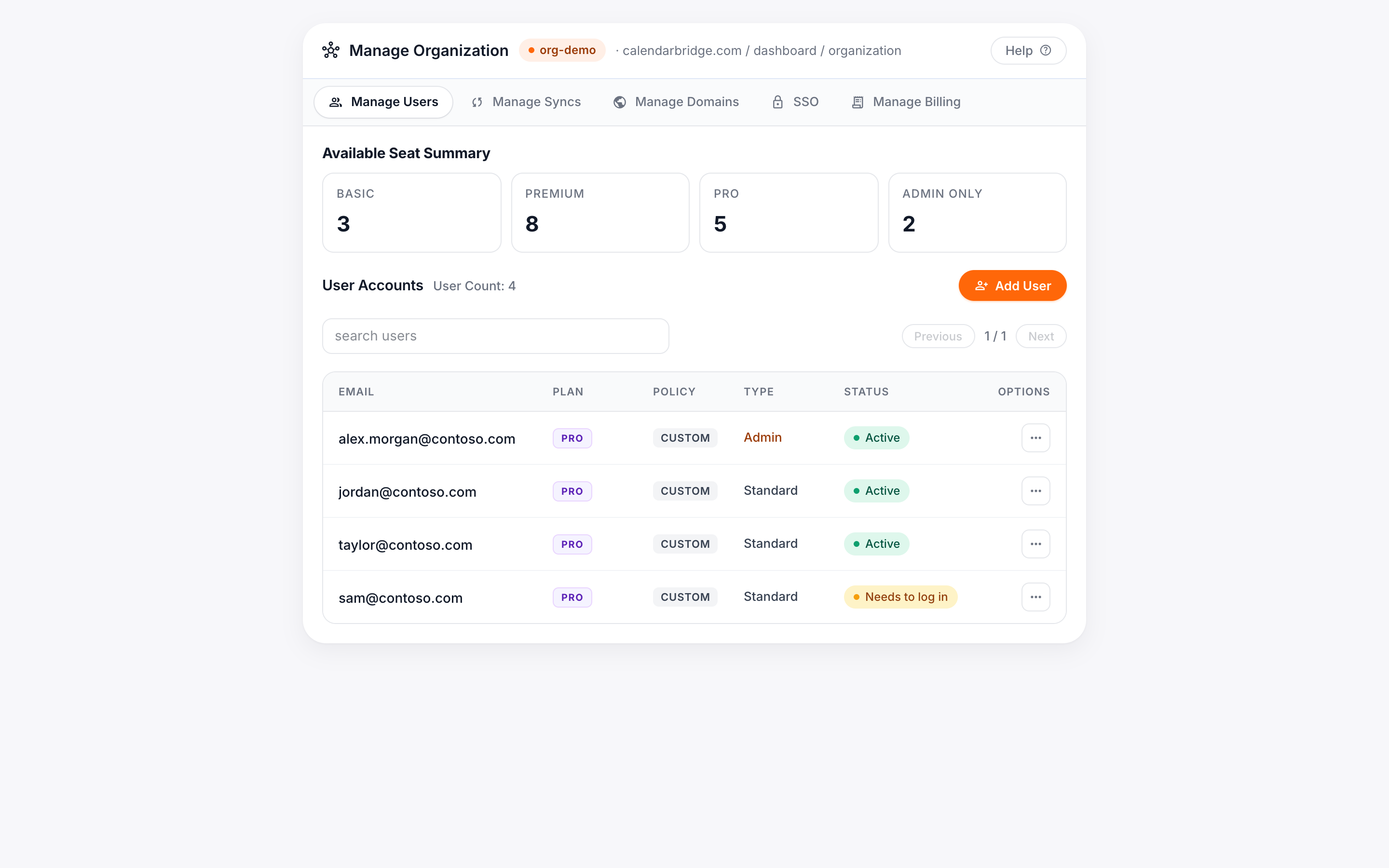Click the Needs to log in status
Screen dimensions: 1389x868
(x=900, y=597)
